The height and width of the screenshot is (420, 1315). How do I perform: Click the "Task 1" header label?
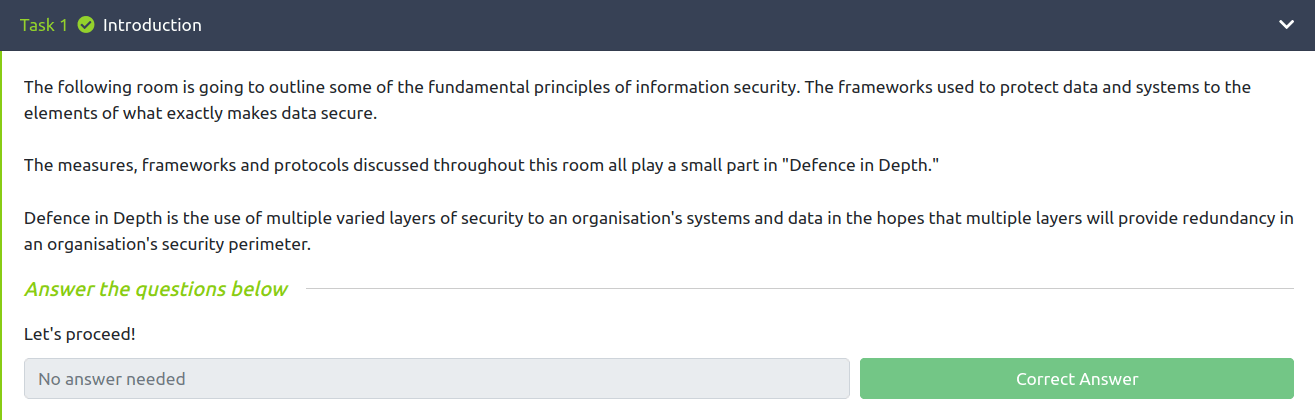pos(44,25)
